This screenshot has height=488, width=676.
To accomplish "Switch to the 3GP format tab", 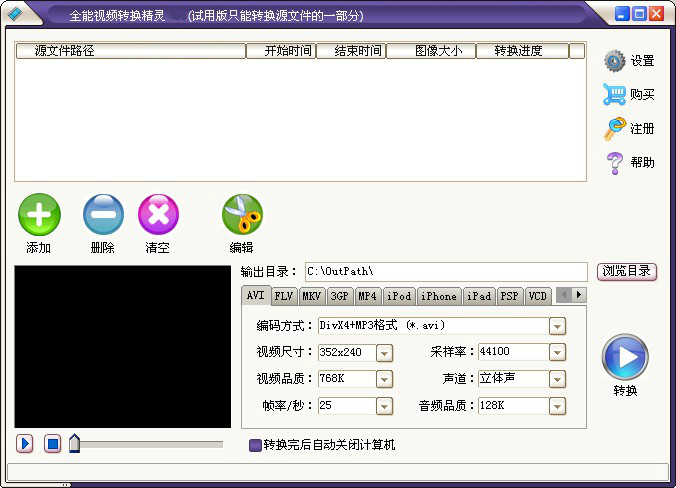I will (x=340, y=296).
